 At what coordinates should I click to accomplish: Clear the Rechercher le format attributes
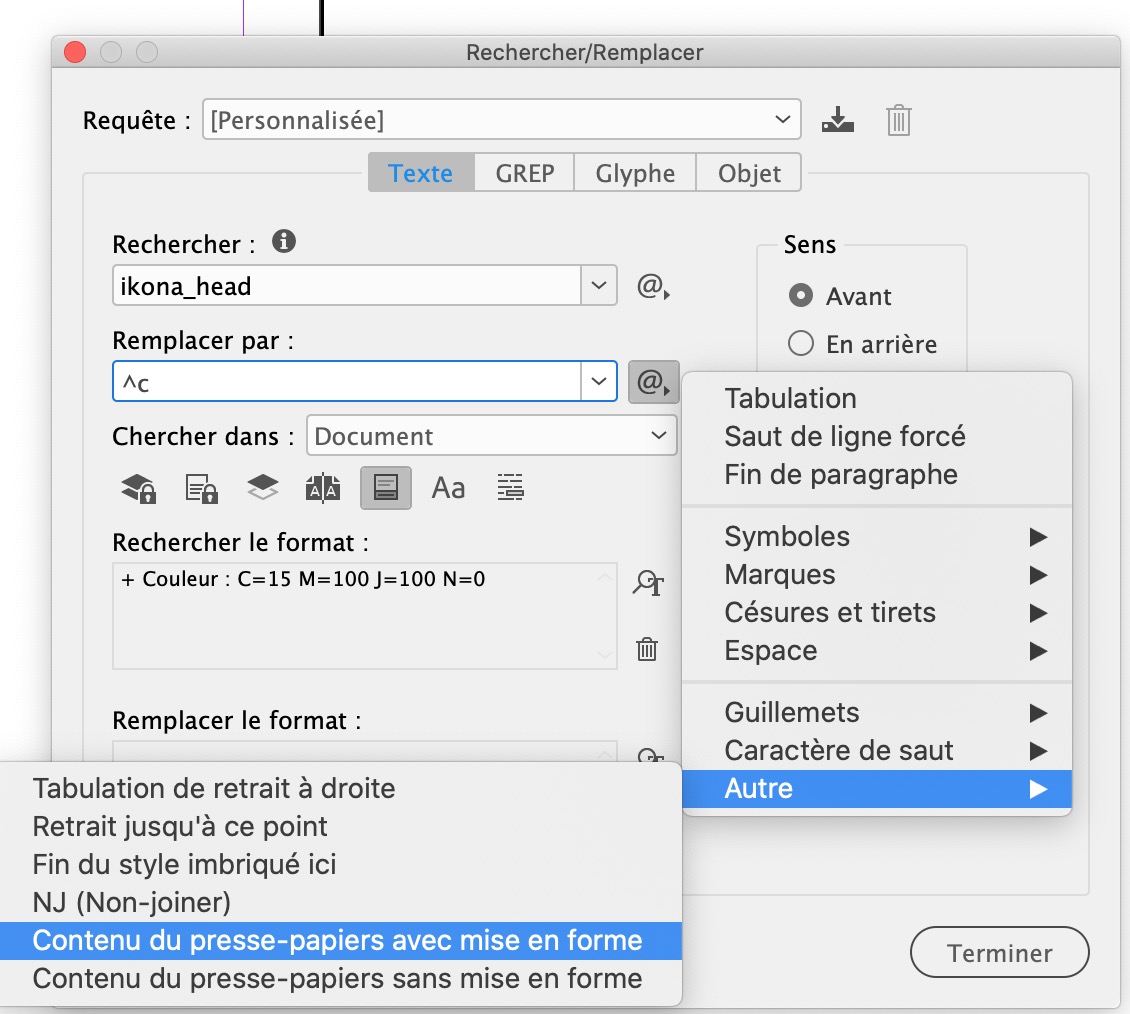(647, 649)
